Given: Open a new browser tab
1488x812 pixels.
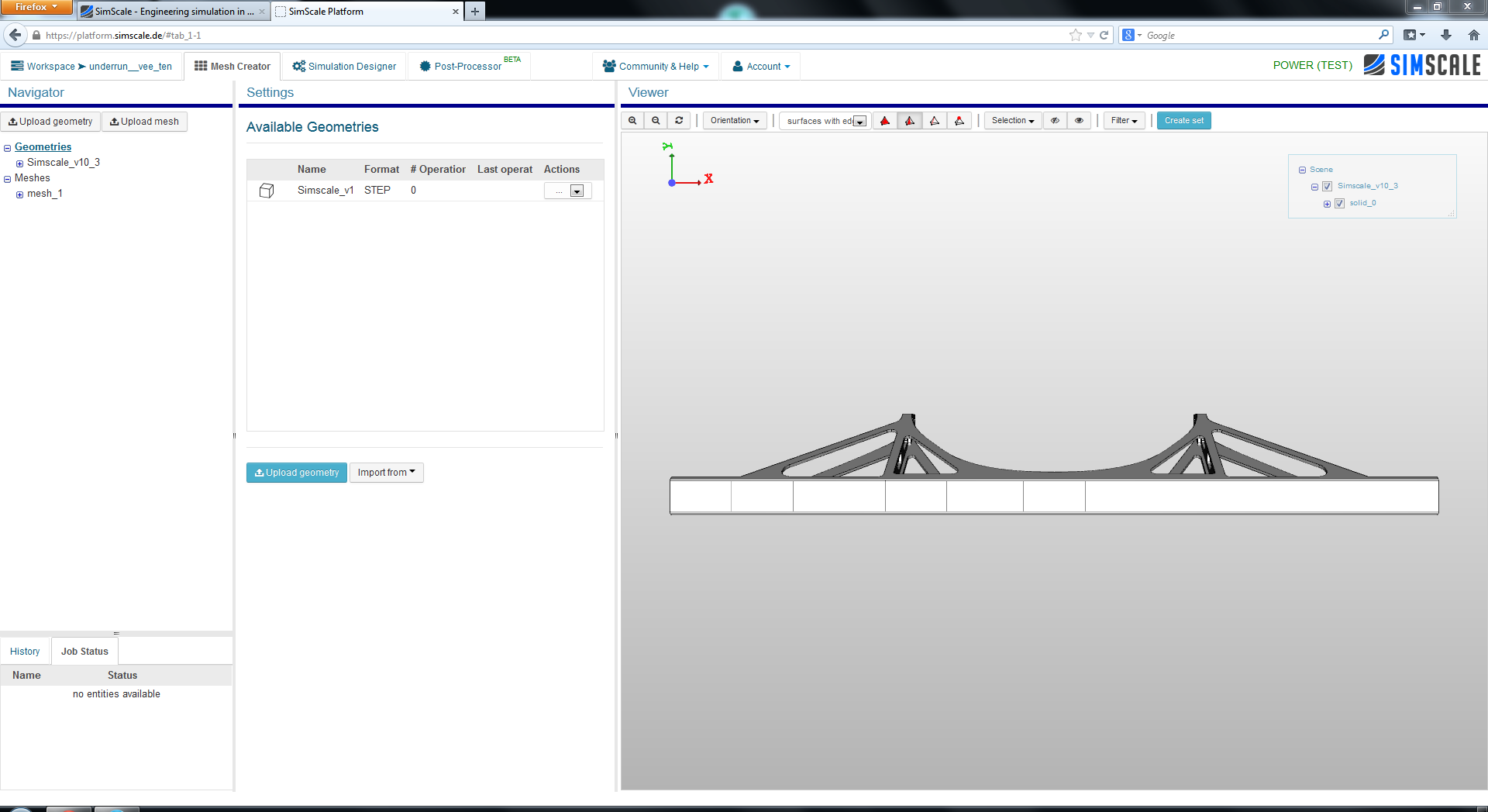Looking at the screenshot, I should click(475, 12).
